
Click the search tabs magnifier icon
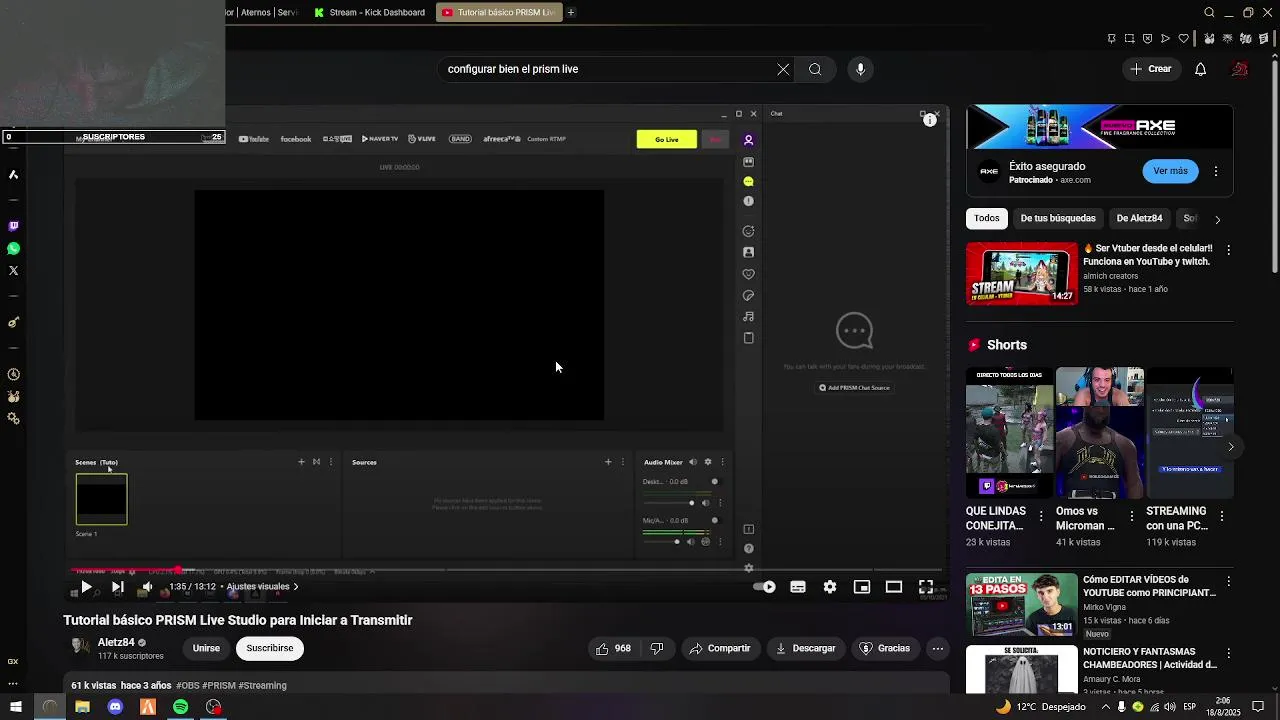(1209, 12)
